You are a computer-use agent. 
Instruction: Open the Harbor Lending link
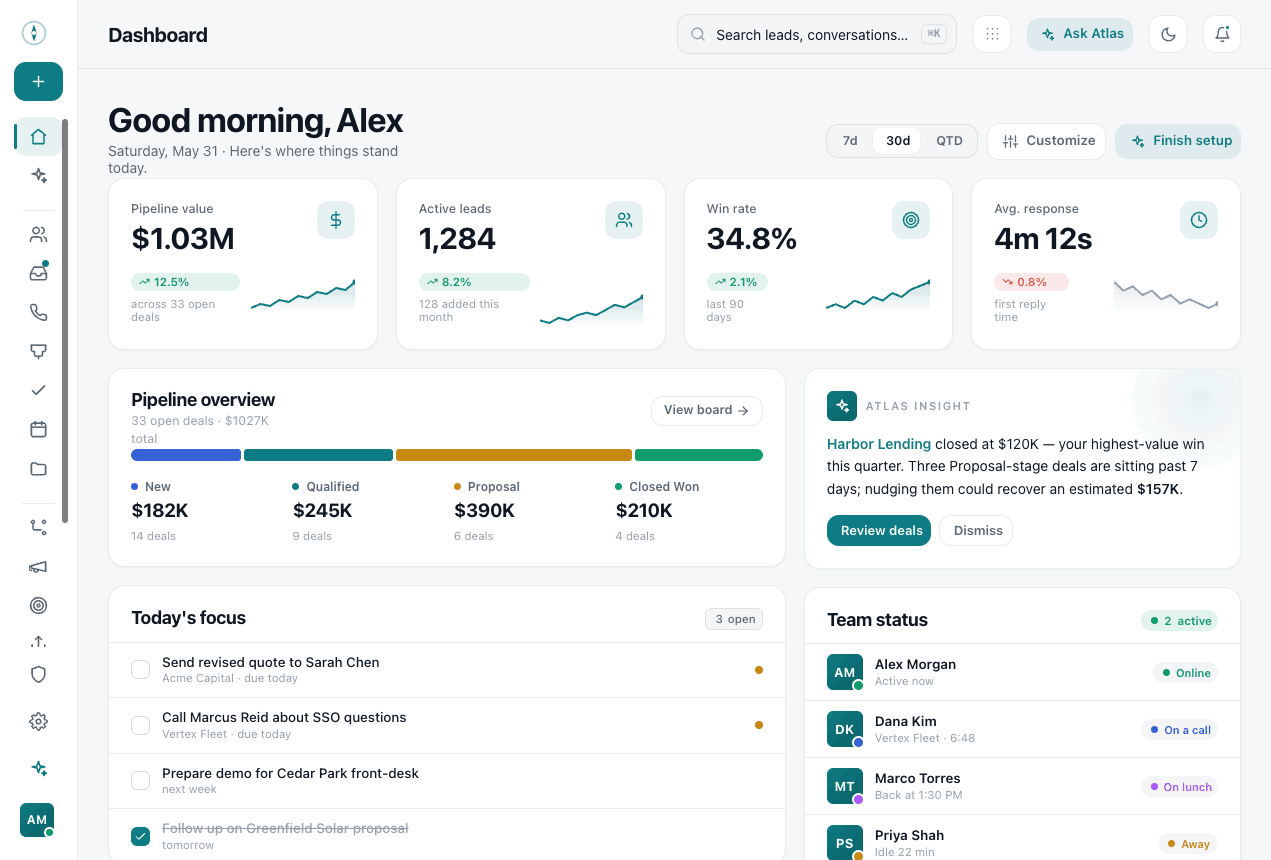tap(879, 444)
